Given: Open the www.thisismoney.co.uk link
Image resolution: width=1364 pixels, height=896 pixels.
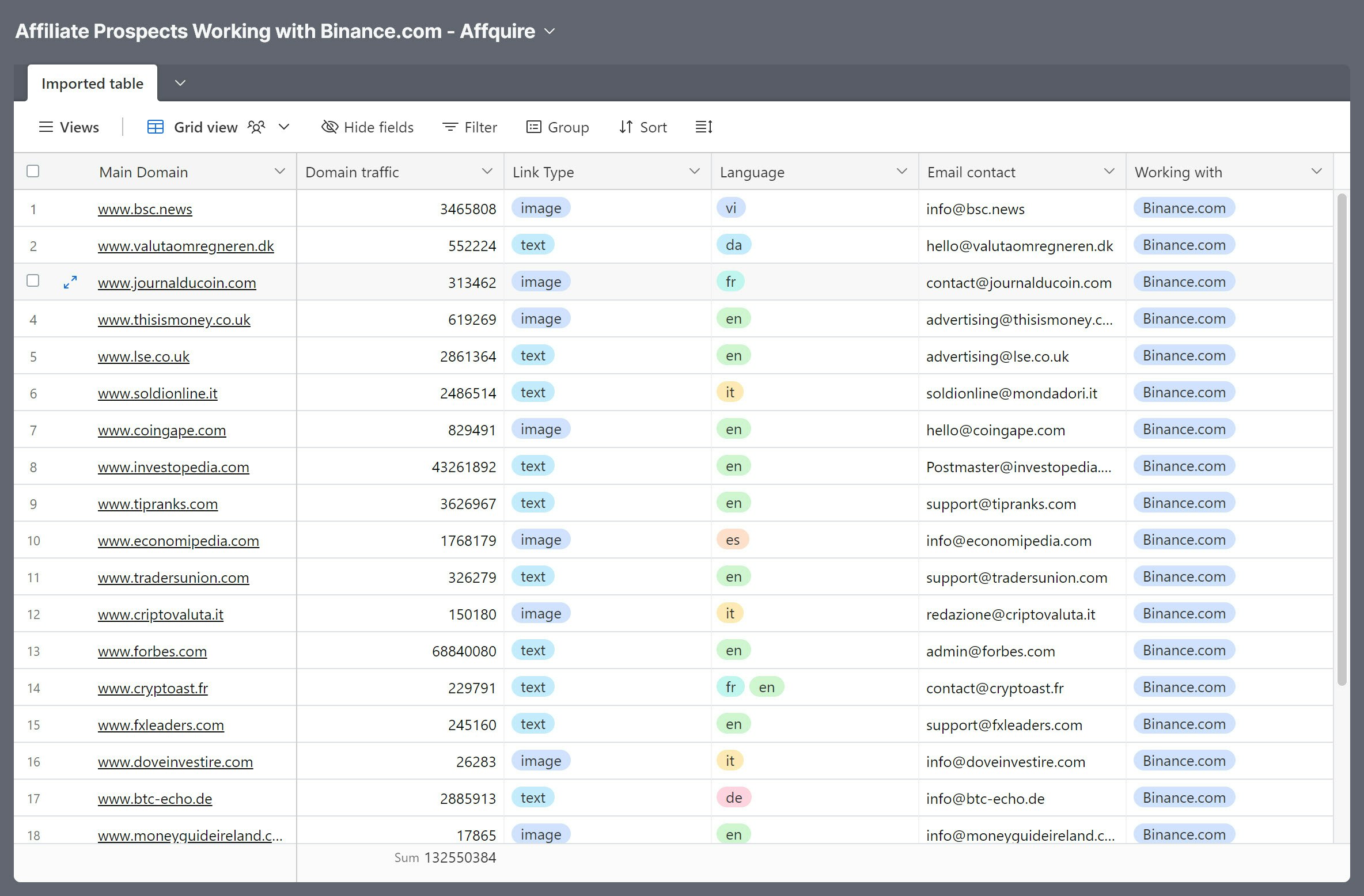Looking at the screenshot, I should [x=174, y=320].
